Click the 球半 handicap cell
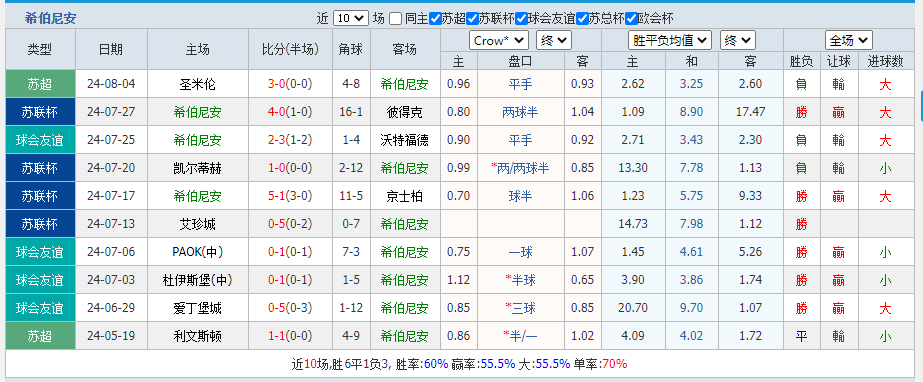 [520, 196]
